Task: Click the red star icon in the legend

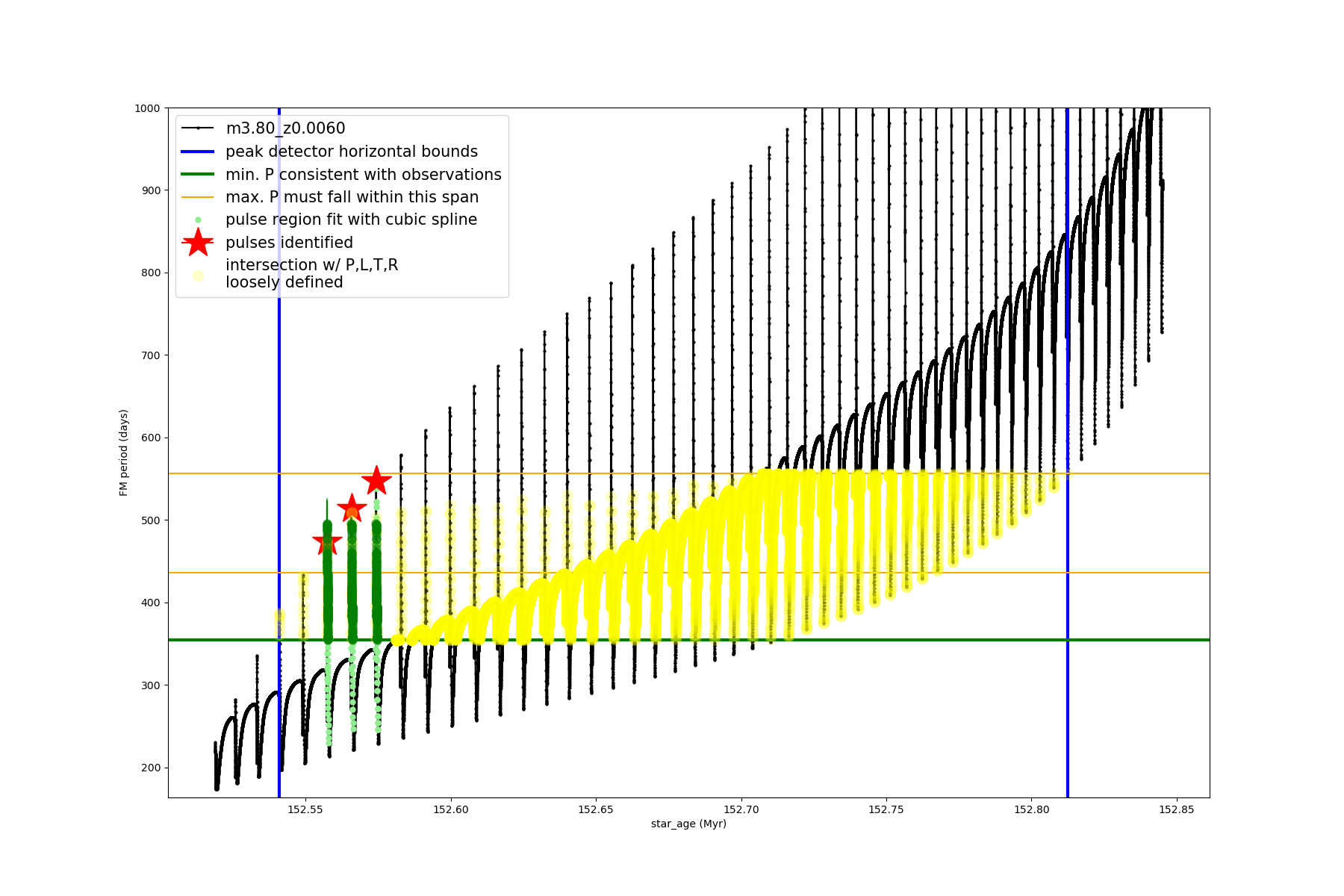Action: 198,243
